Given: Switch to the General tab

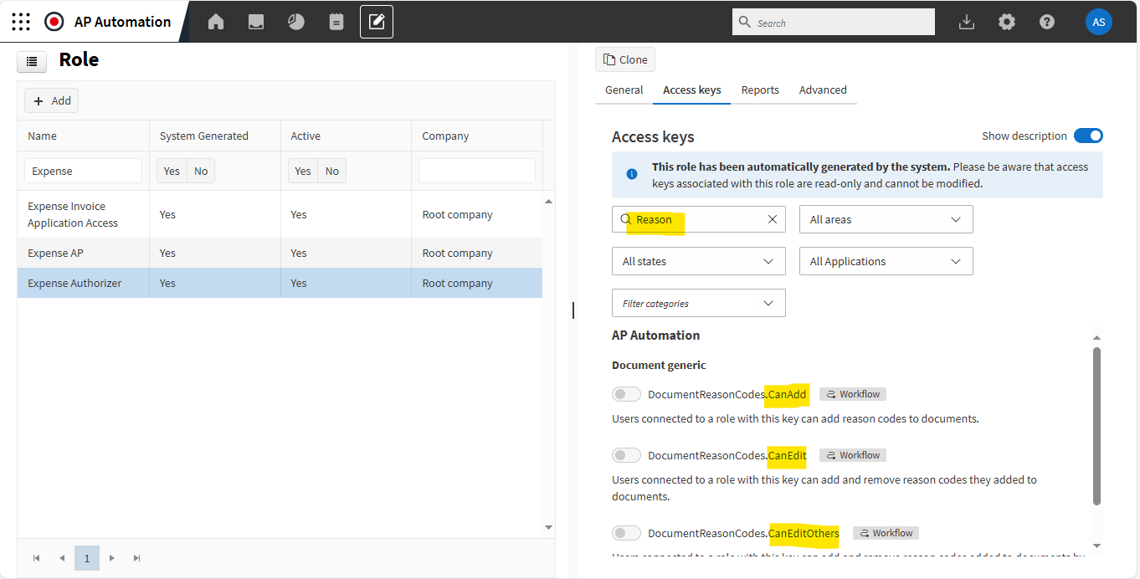Looking at the screenshot, I should (624, 90).
